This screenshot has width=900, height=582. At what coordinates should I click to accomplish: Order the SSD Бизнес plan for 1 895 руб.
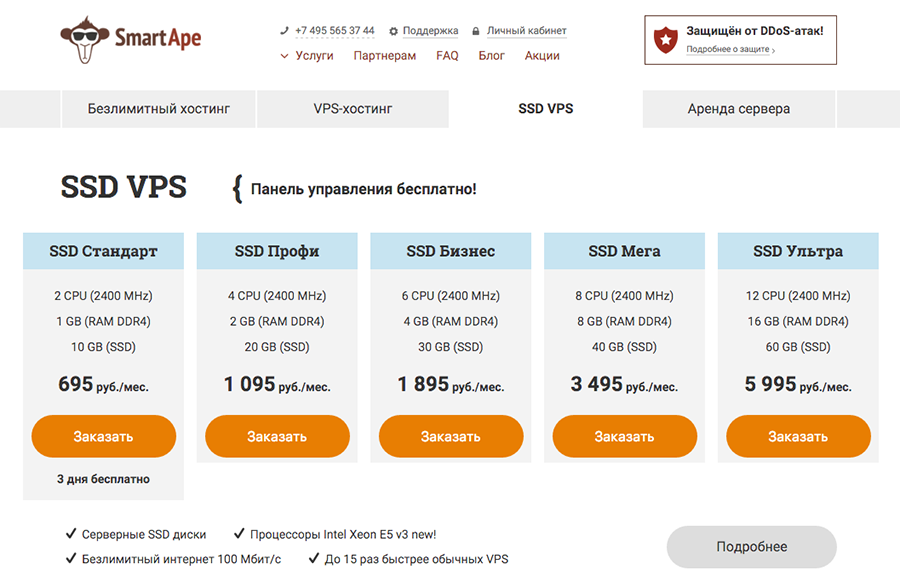(451, 436)
